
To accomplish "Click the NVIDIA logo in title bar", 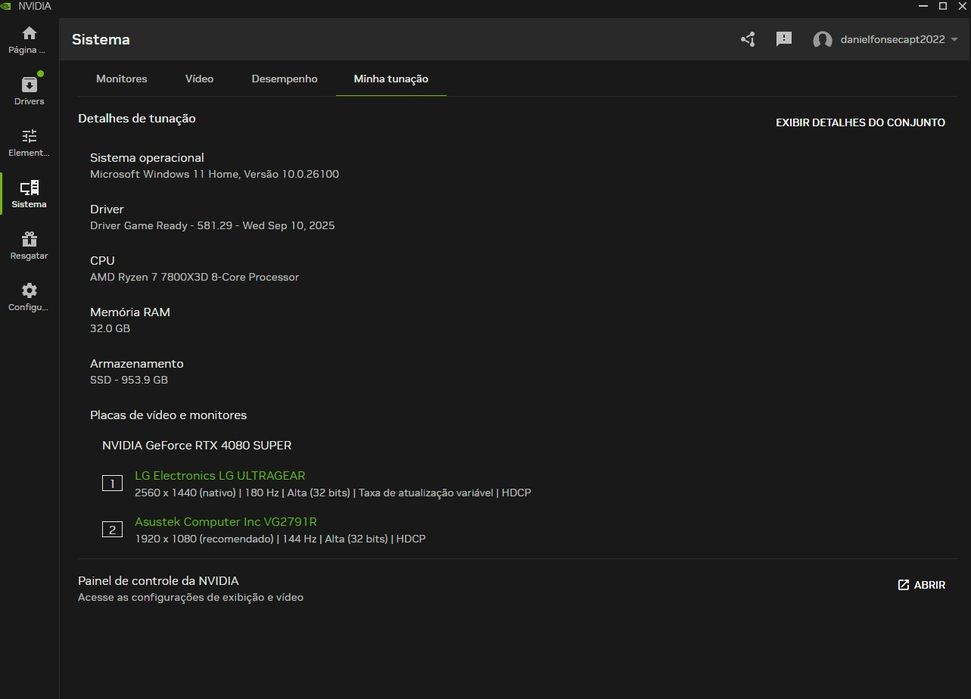I will 6,6.
